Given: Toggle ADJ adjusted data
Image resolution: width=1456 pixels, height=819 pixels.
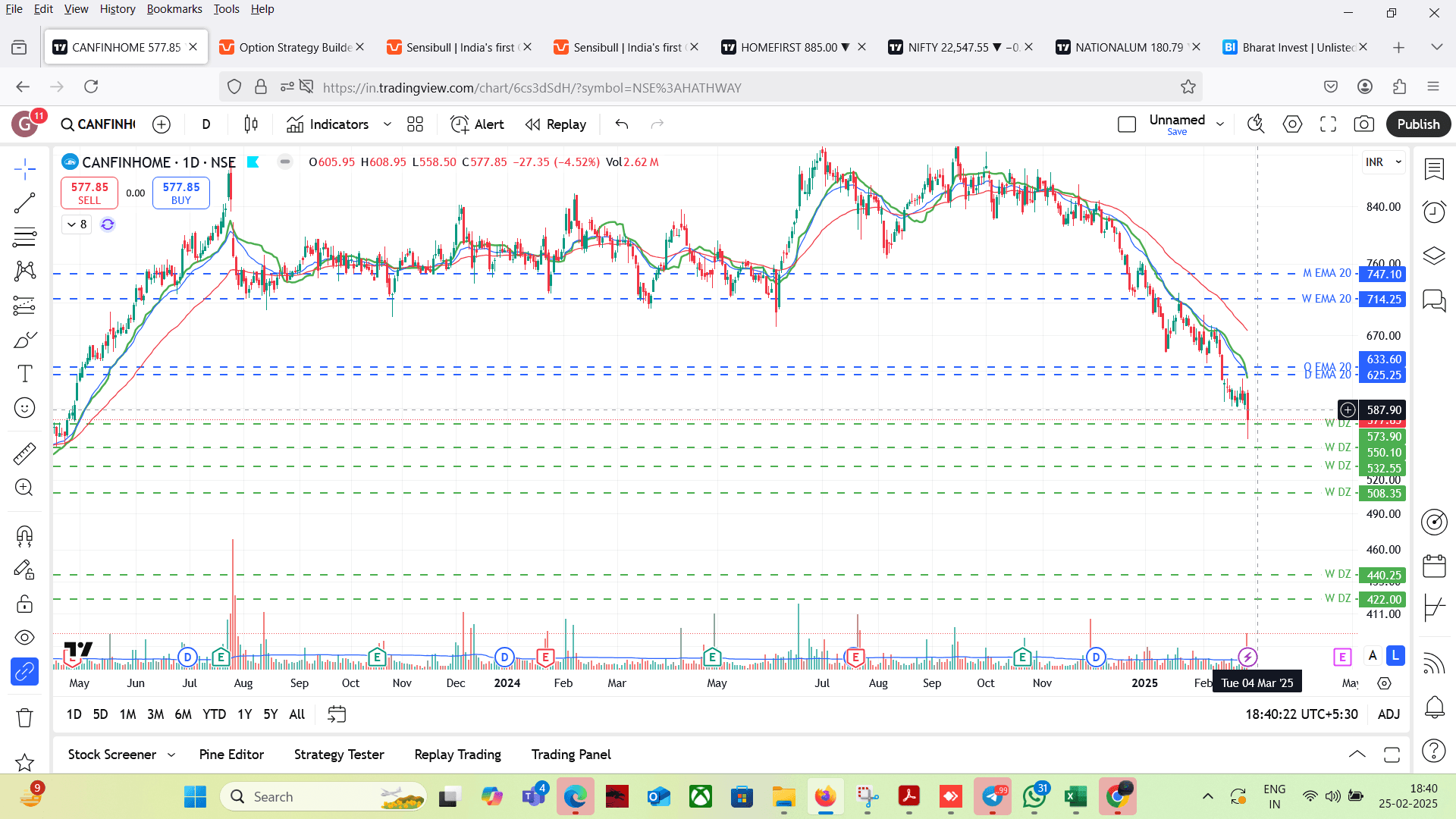Looking at the screenshot, I should coord(1389,714).
